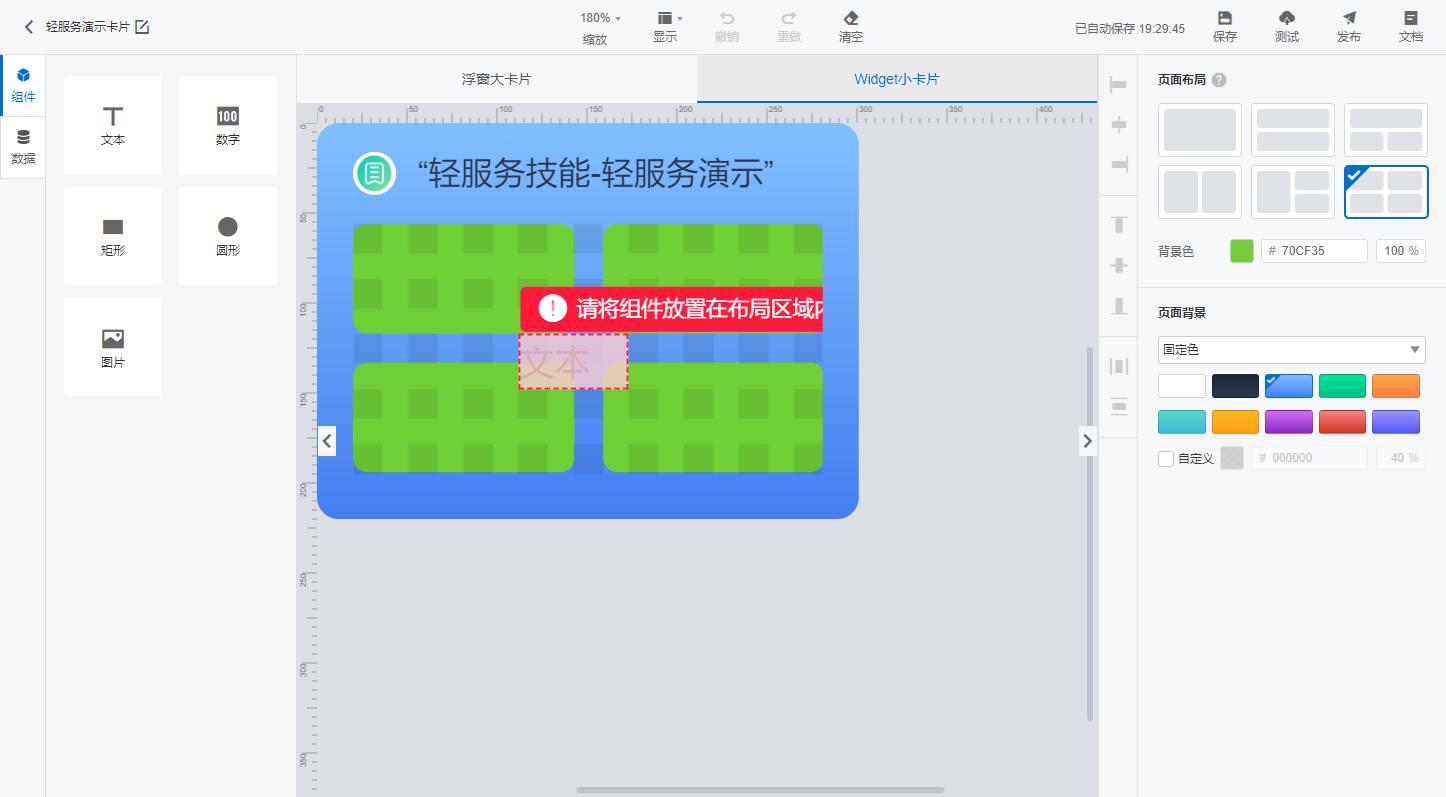Click the canvas horizontal scrollbar
Viewport: 1446px width, 797px height.
(760, 790)
